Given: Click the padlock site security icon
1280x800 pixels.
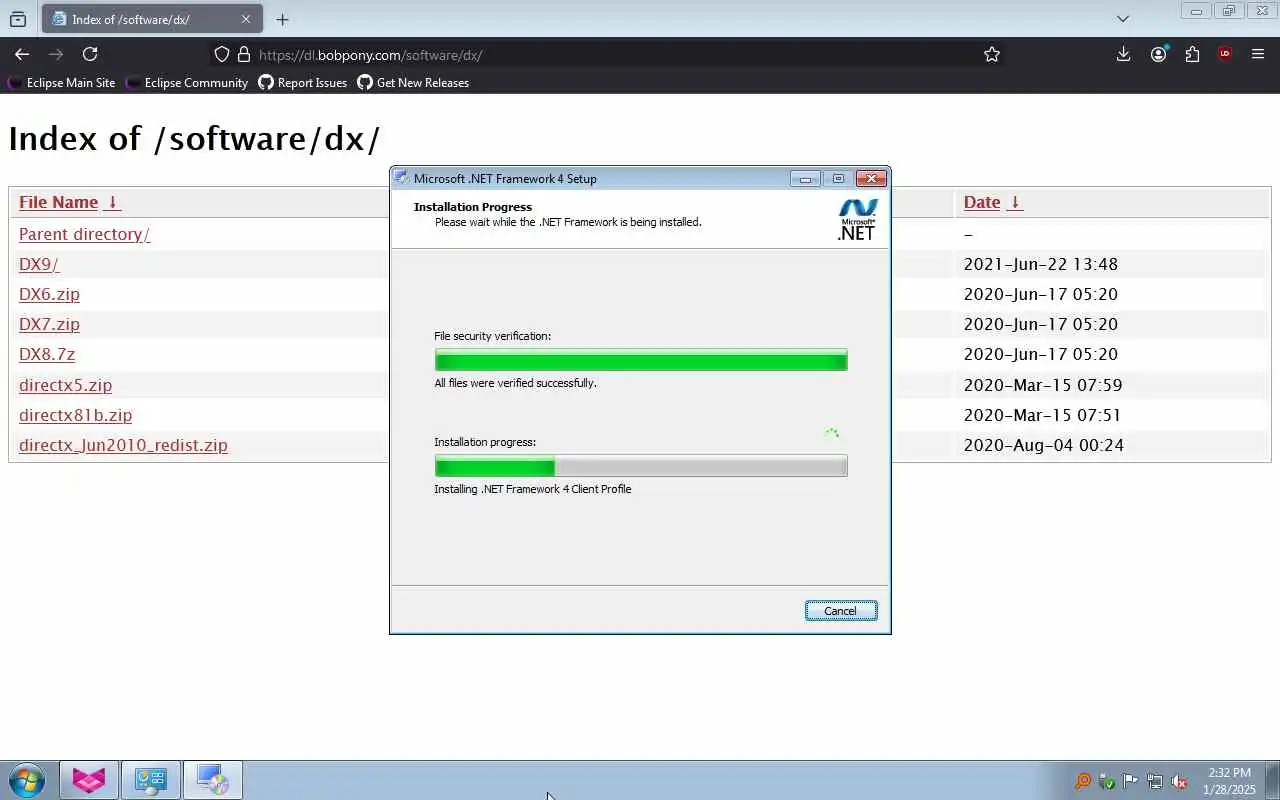Looking at the screenshot, I should 243,54.
